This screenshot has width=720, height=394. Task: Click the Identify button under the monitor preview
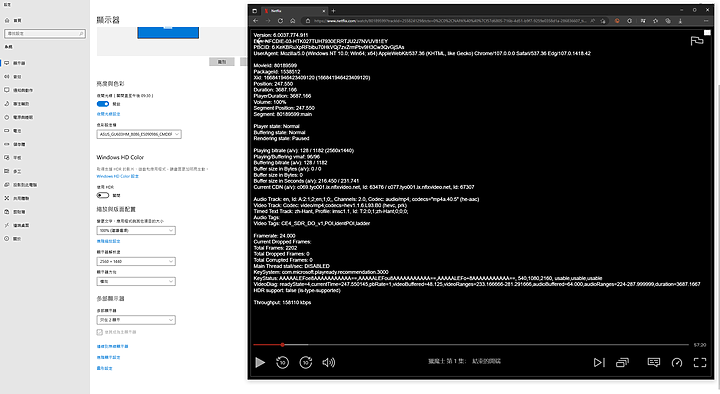[222, 62]
